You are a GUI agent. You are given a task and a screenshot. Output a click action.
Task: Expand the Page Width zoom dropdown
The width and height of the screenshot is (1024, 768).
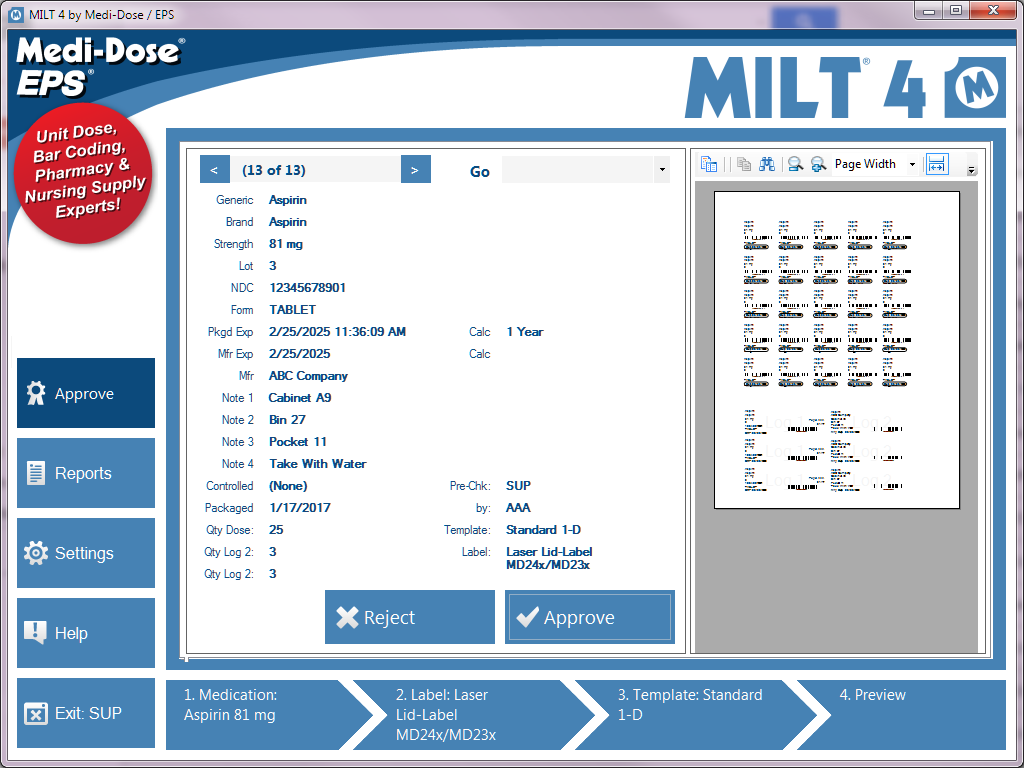click(x=912, y=165)
